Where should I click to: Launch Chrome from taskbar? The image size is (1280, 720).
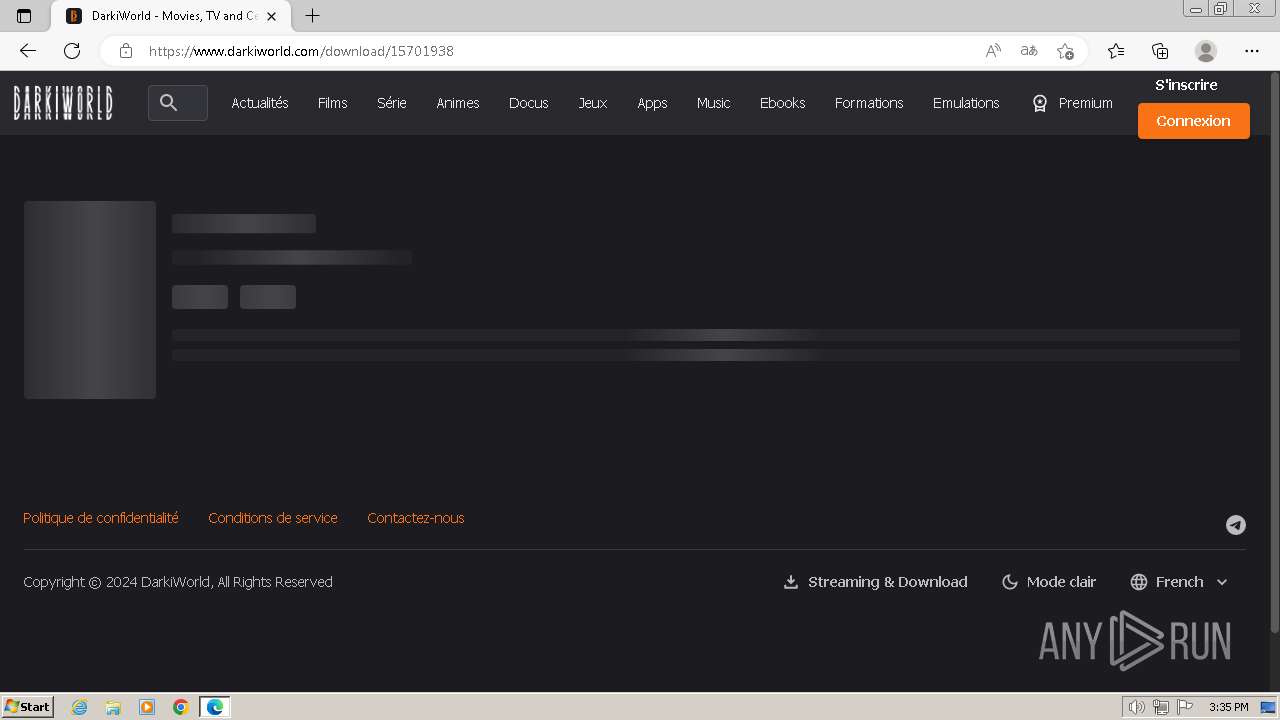click(181, 707)
